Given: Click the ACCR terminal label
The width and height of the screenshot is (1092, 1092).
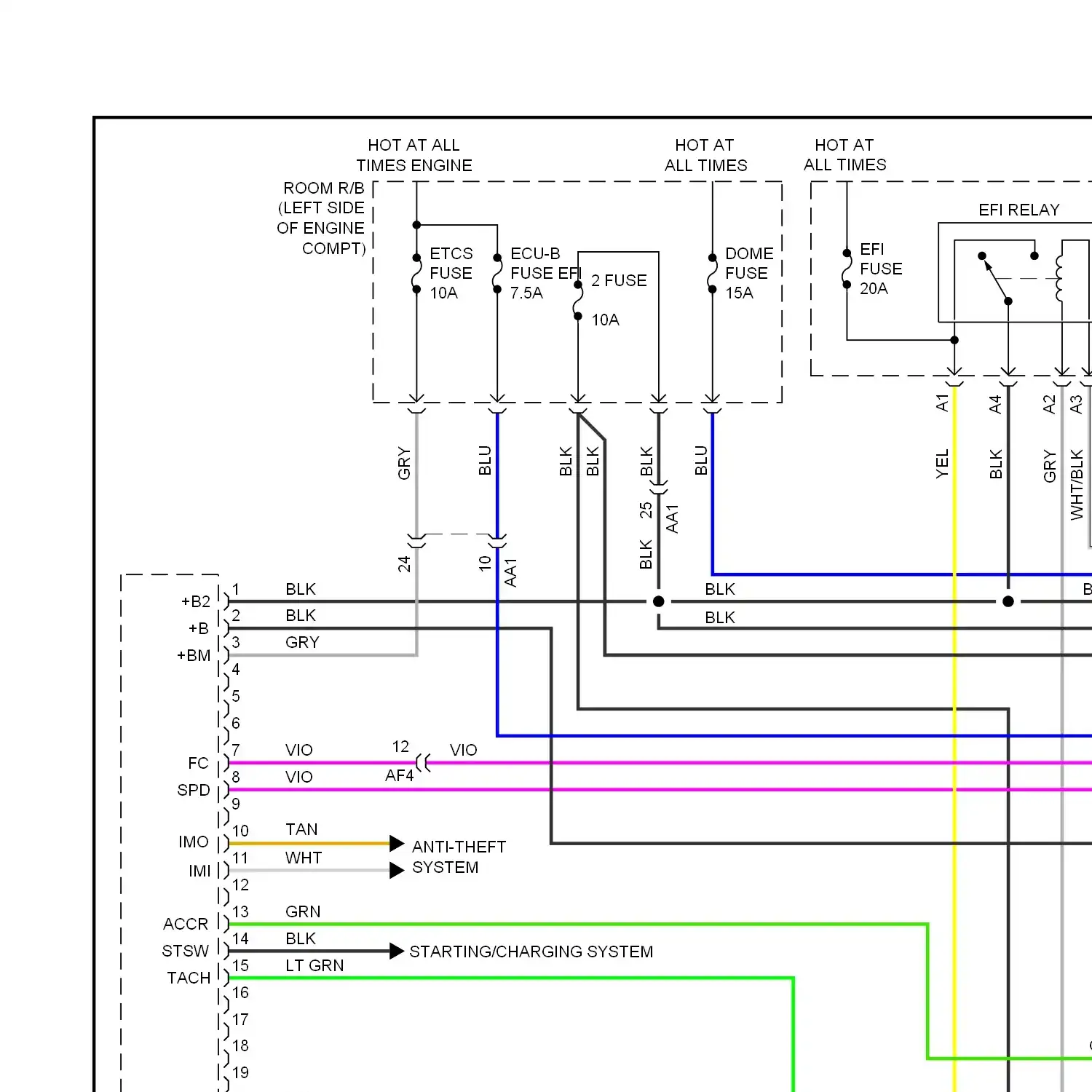Looking at the screenshot, I should (x=186, y=924).
